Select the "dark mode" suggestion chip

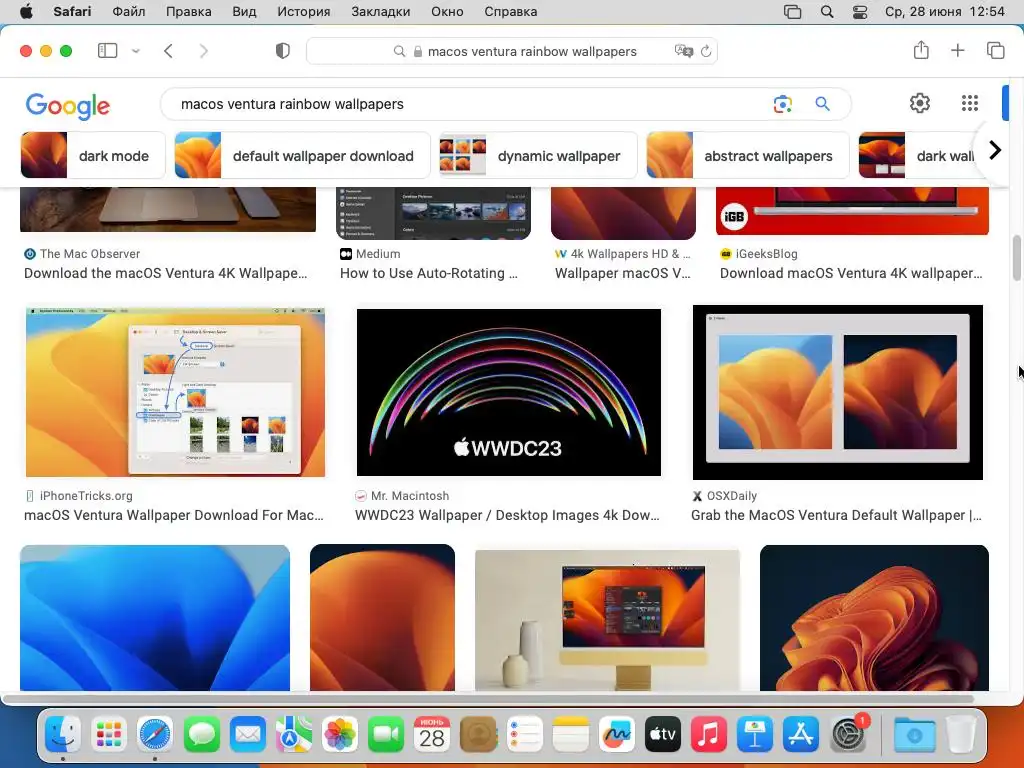pyautogui.click(x=93, y=155)
